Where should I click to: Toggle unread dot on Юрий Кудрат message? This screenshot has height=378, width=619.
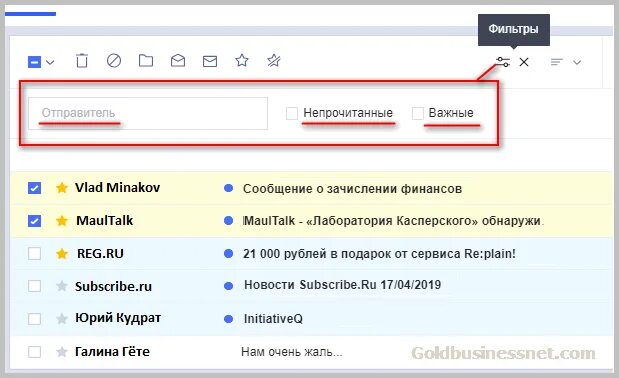(228, 319)
